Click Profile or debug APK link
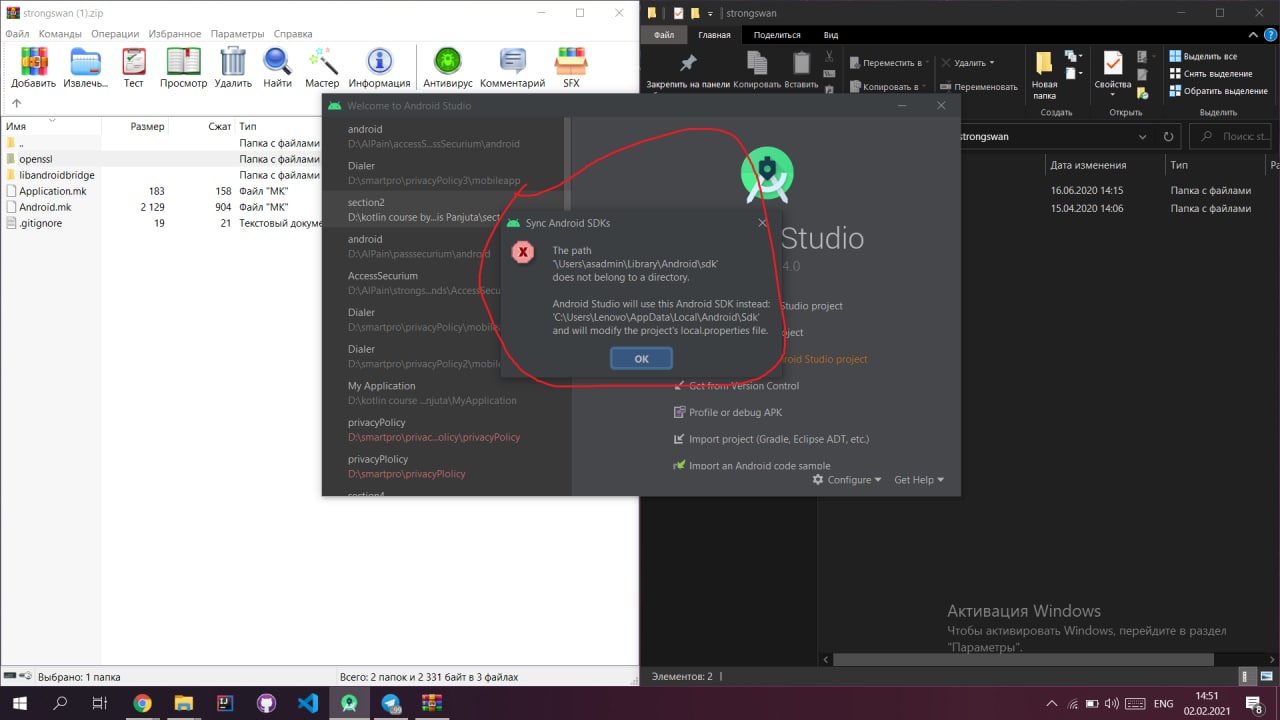The width and height of the screenshot is (1280, 720). coord(728,412)
